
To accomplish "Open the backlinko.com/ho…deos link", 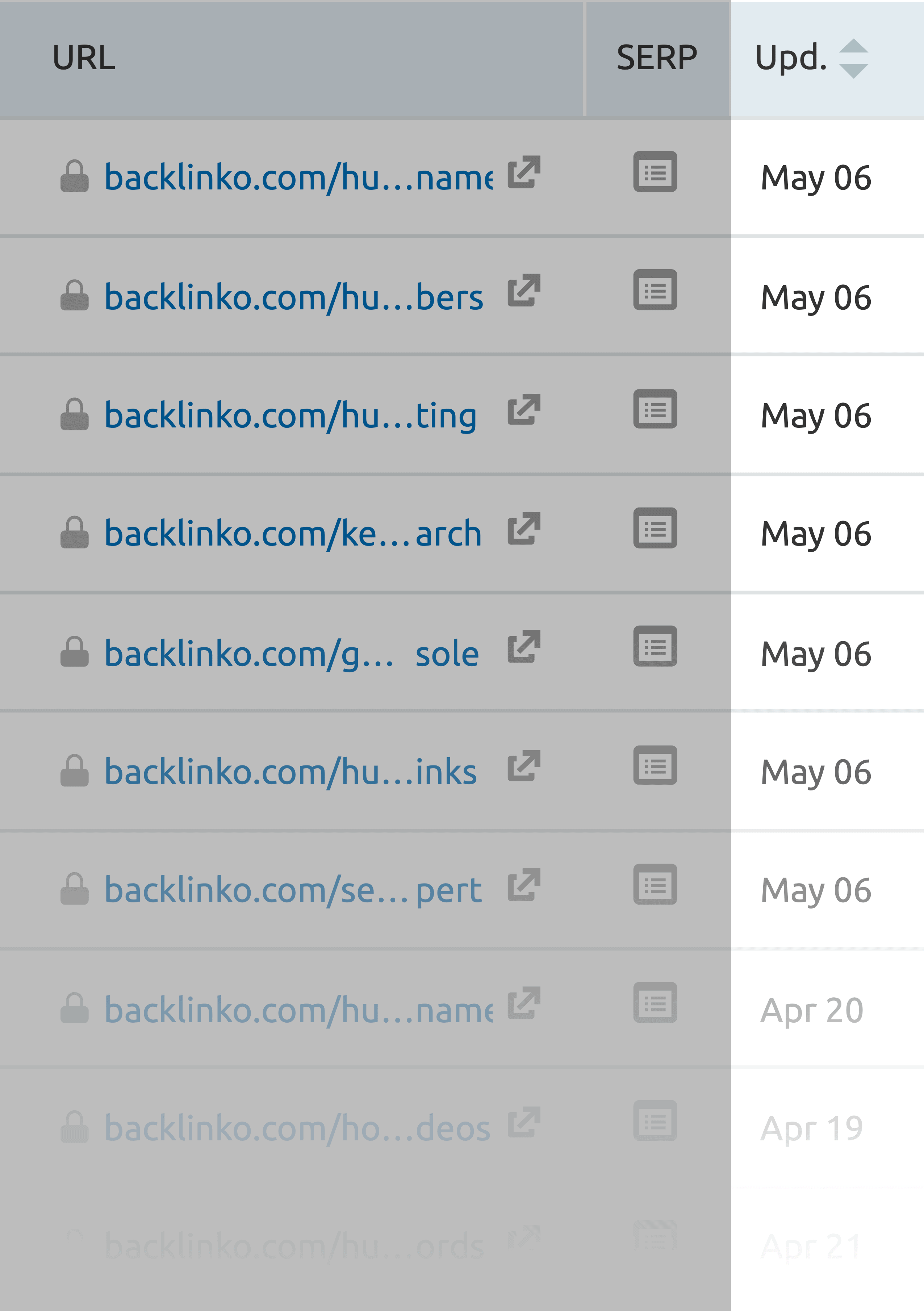I will click(x=297, y=1128).
